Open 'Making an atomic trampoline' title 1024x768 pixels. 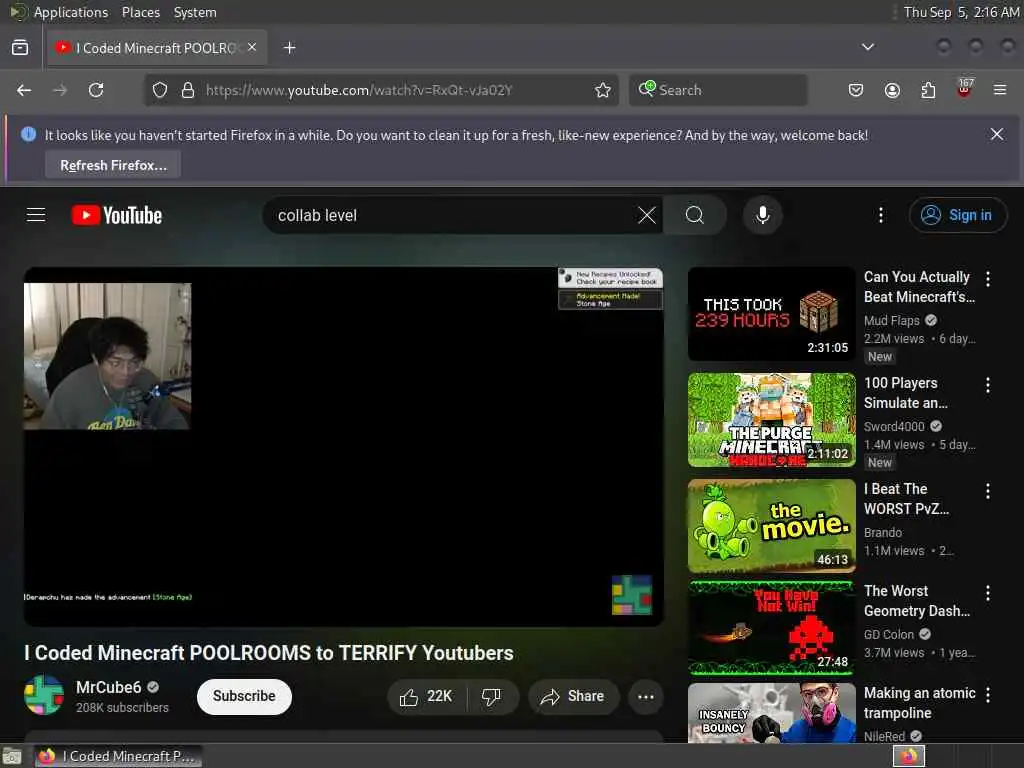click(920, 702)
